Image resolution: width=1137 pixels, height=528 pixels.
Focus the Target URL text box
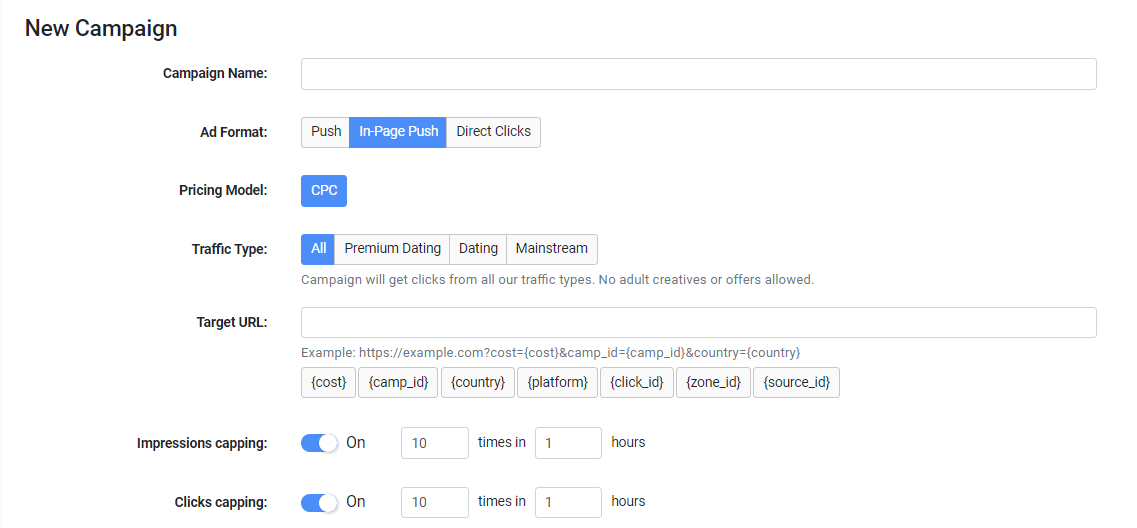pyautogui.click(x=698, y=323)
